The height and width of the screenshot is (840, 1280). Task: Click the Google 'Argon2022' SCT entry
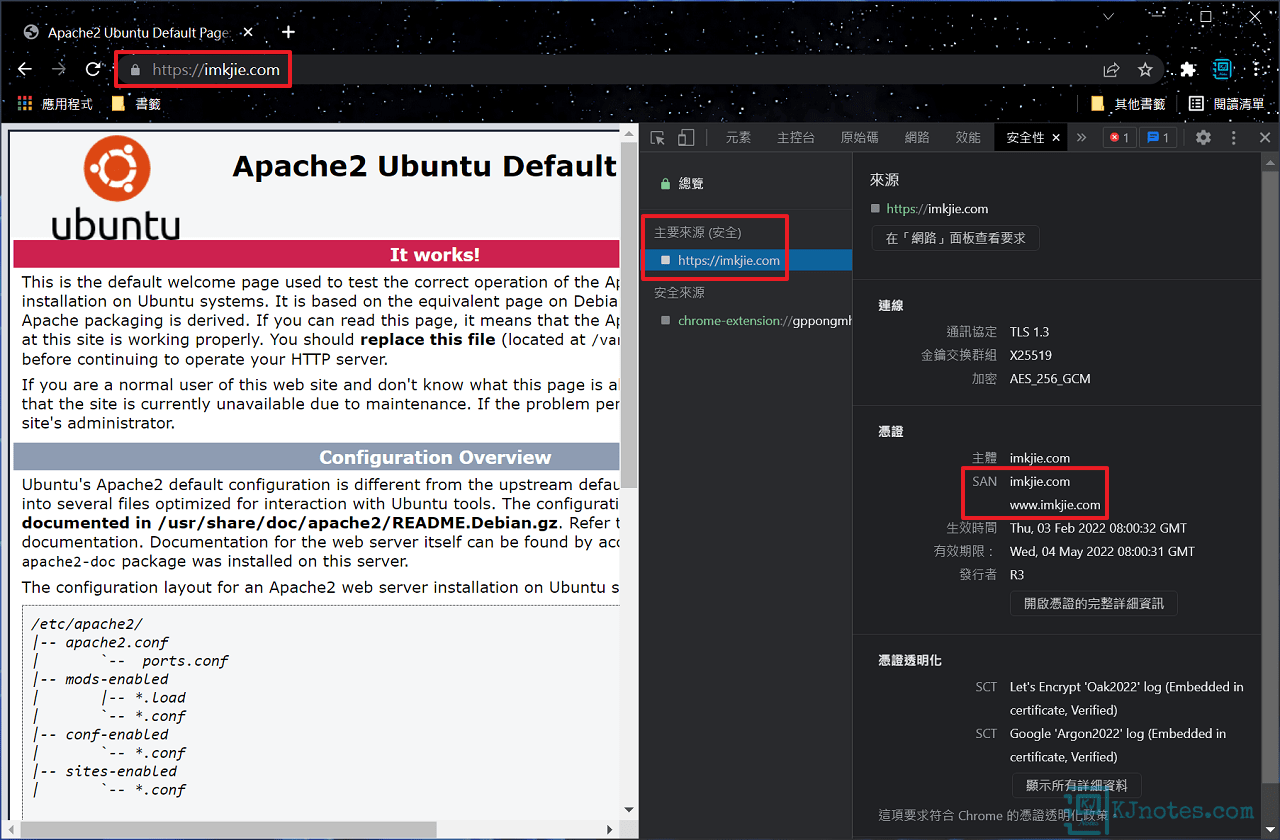pos(1117,745)
